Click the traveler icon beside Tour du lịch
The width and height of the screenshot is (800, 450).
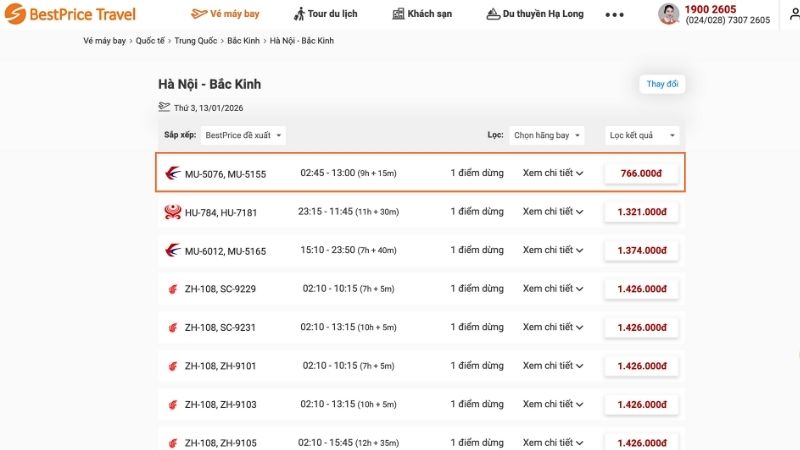pyautogui.click(x=299, y=14)
